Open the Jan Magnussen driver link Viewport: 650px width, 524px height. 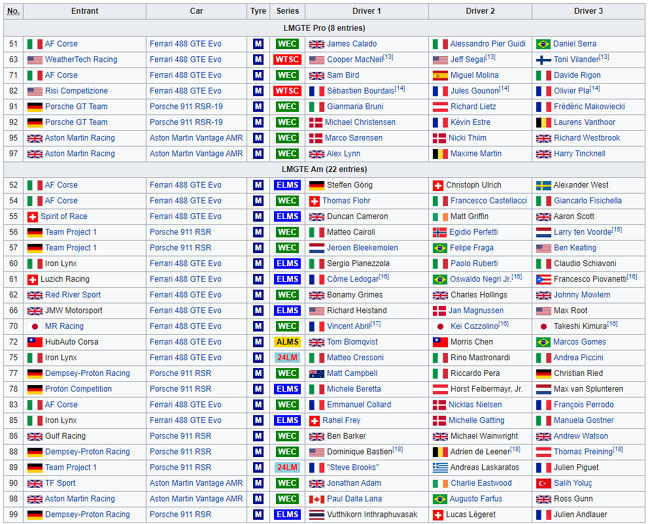pos(475,311)
